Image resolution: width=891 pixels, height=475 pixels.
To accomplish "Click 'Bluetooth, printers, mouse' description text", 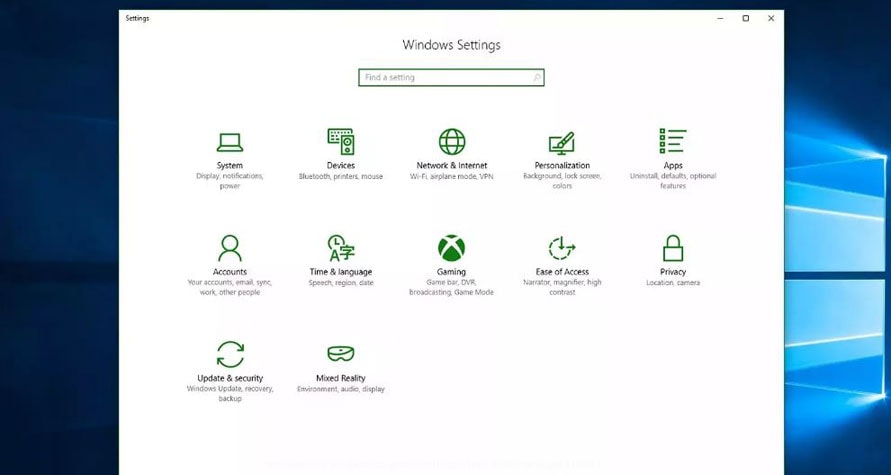I will pos(341,177).
